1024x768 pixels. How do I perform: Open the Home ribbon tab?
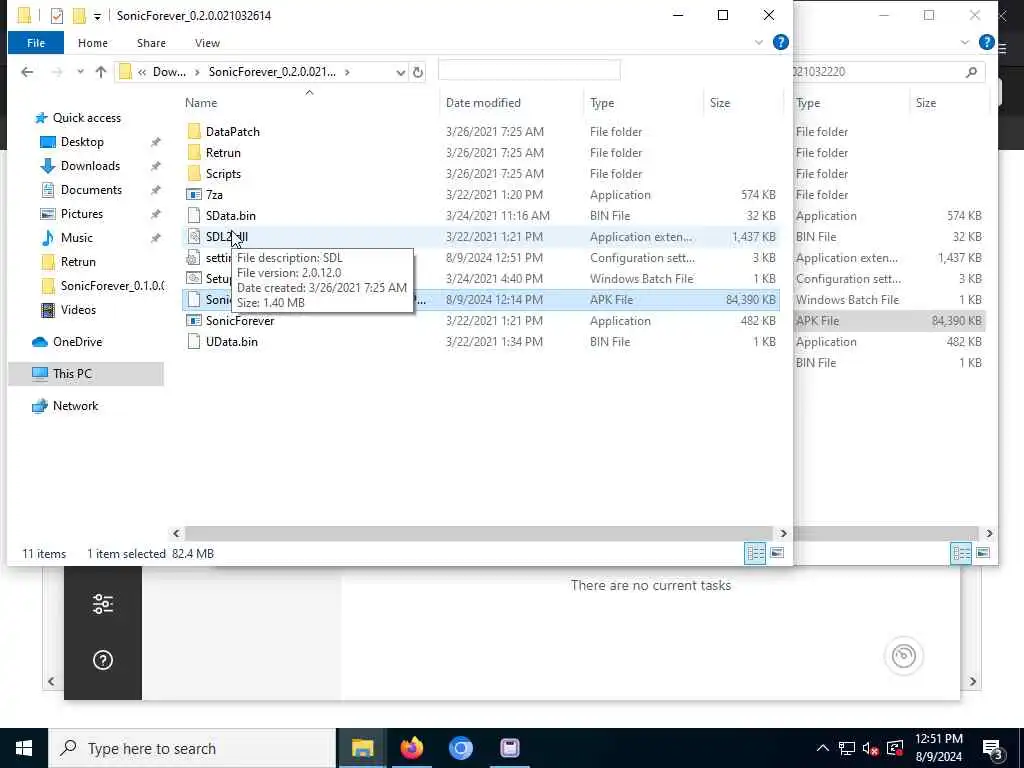pos(93,43)
